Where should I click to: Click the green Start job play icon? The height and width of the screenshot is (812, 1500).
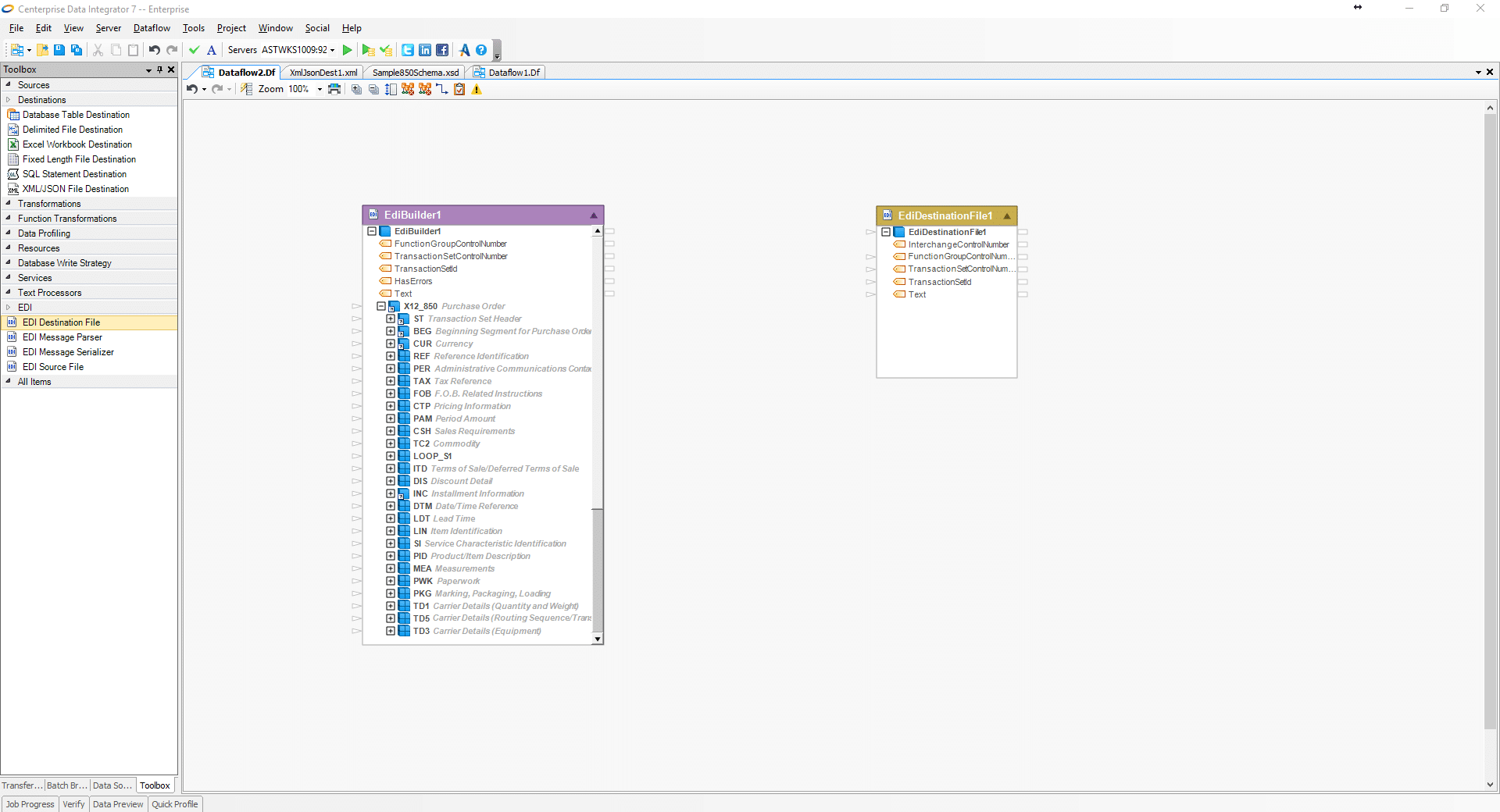[348, 50]
